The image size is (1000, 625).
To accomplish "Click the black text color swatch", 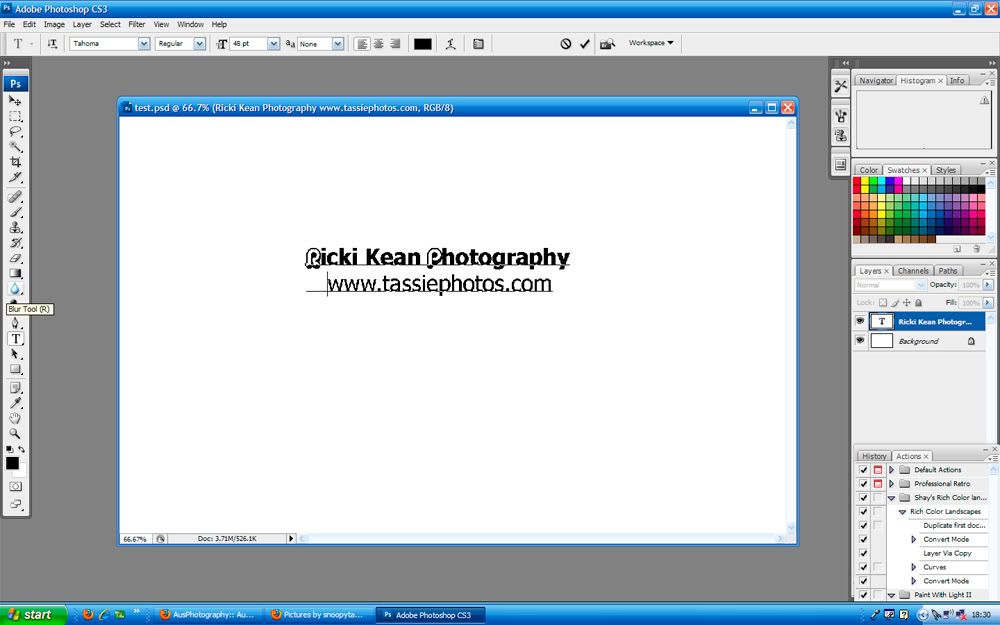I will 423,44.
